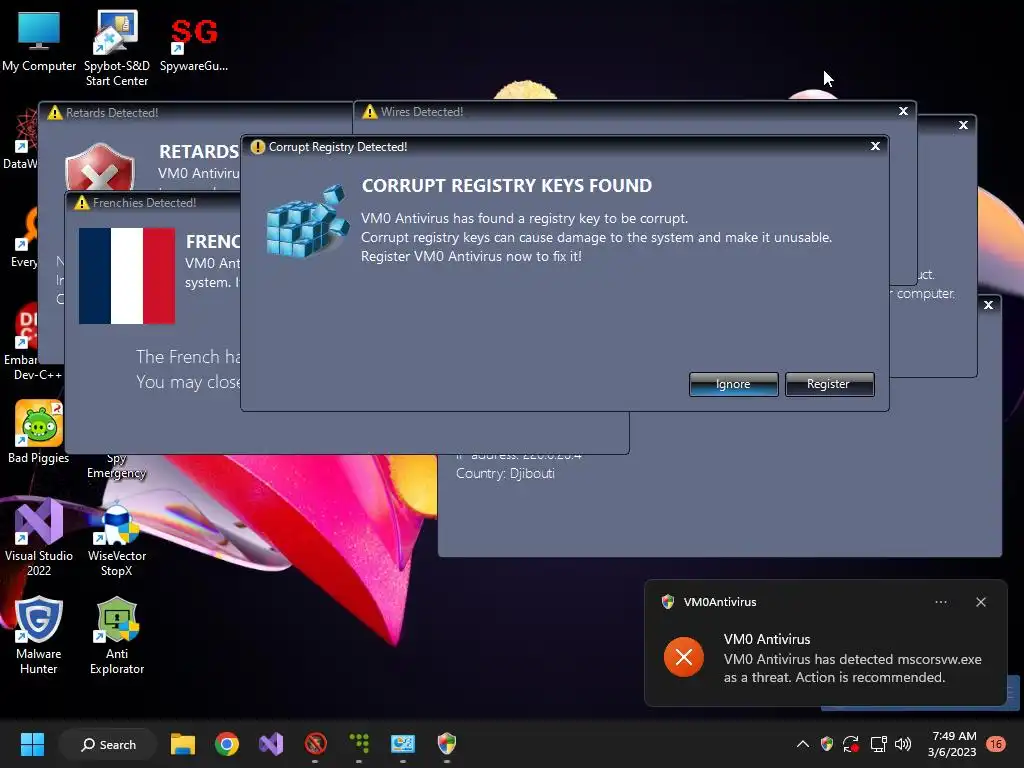The image size is (1024, 768).
Task: Open Bad Piggies desktop shortcut
Action: click(39, 432)
